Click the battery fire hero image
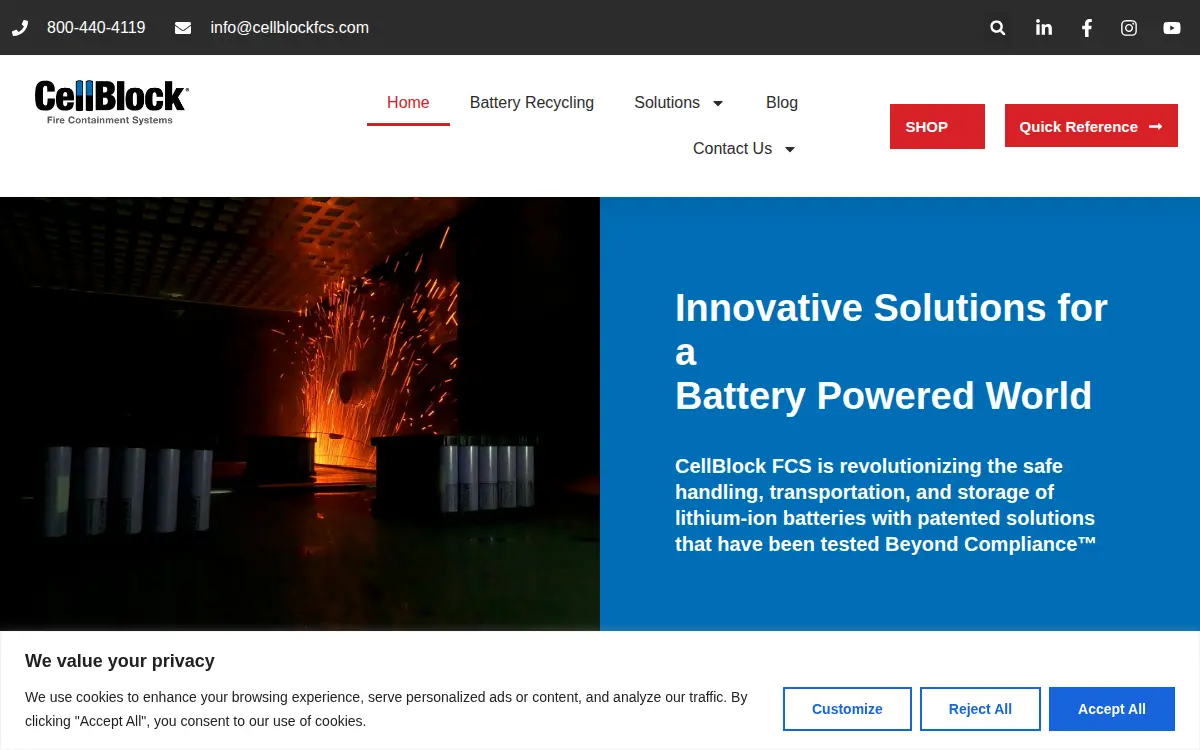 point(300,414)
